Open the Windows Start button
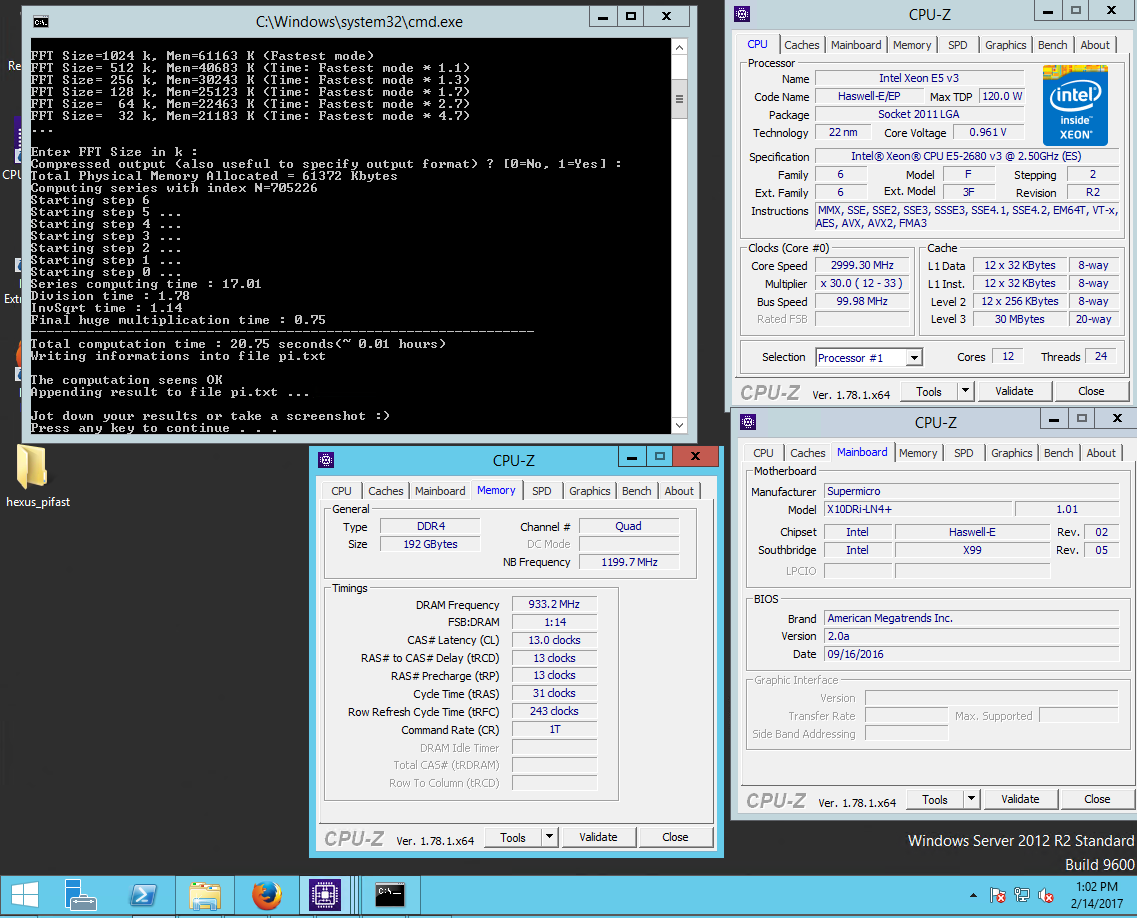The image size is (1137, 918). click(x=25, y=896)
